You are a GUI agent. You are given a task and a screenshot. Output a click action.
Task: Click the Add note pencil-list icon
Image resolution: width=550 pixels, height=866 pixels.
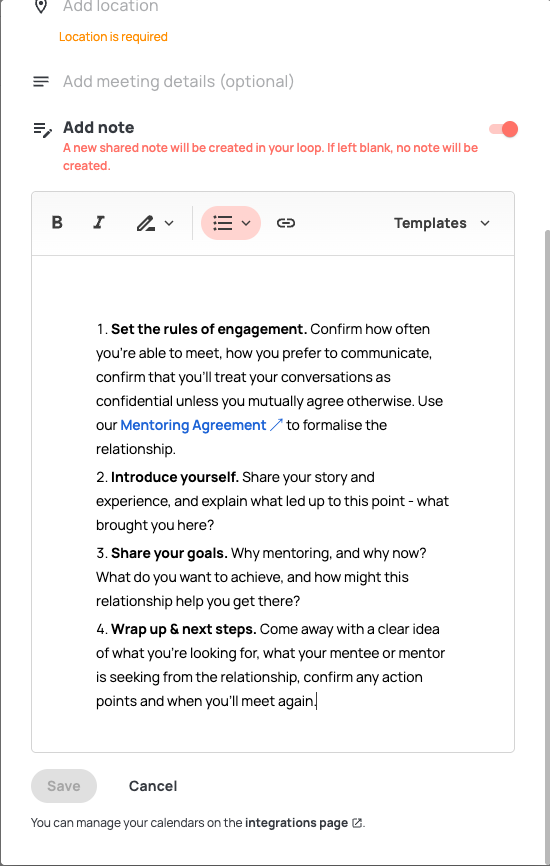coord(43,129)
